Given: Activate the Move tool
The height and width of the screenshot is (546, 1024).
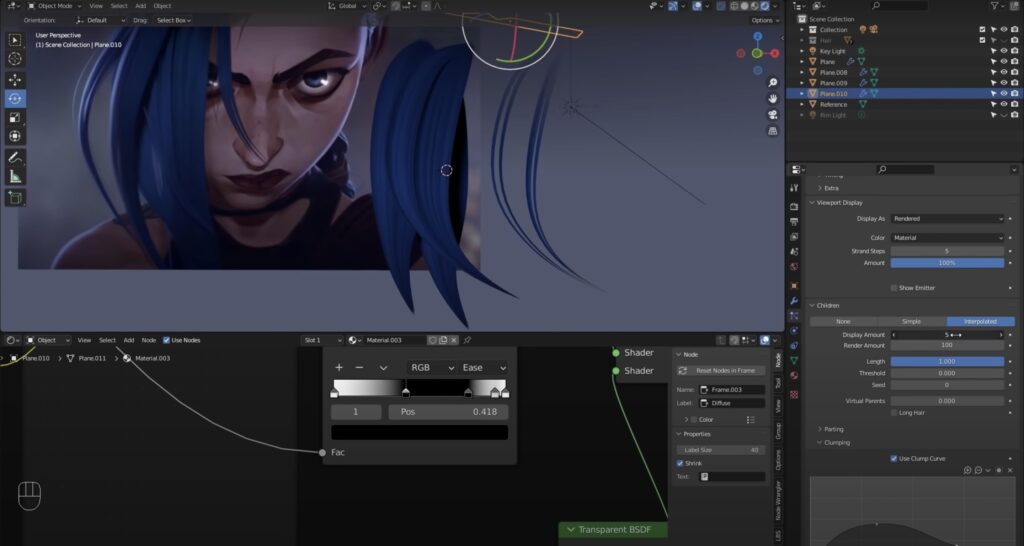Looking at the screenshot, I should 14,80.
